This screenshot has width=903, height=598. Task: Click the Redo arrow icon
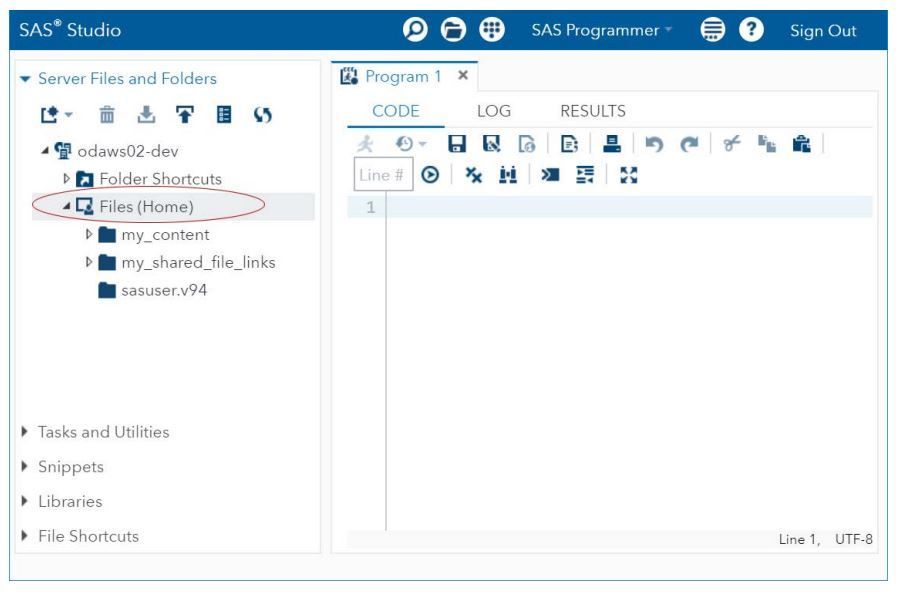tap(689, 143)
